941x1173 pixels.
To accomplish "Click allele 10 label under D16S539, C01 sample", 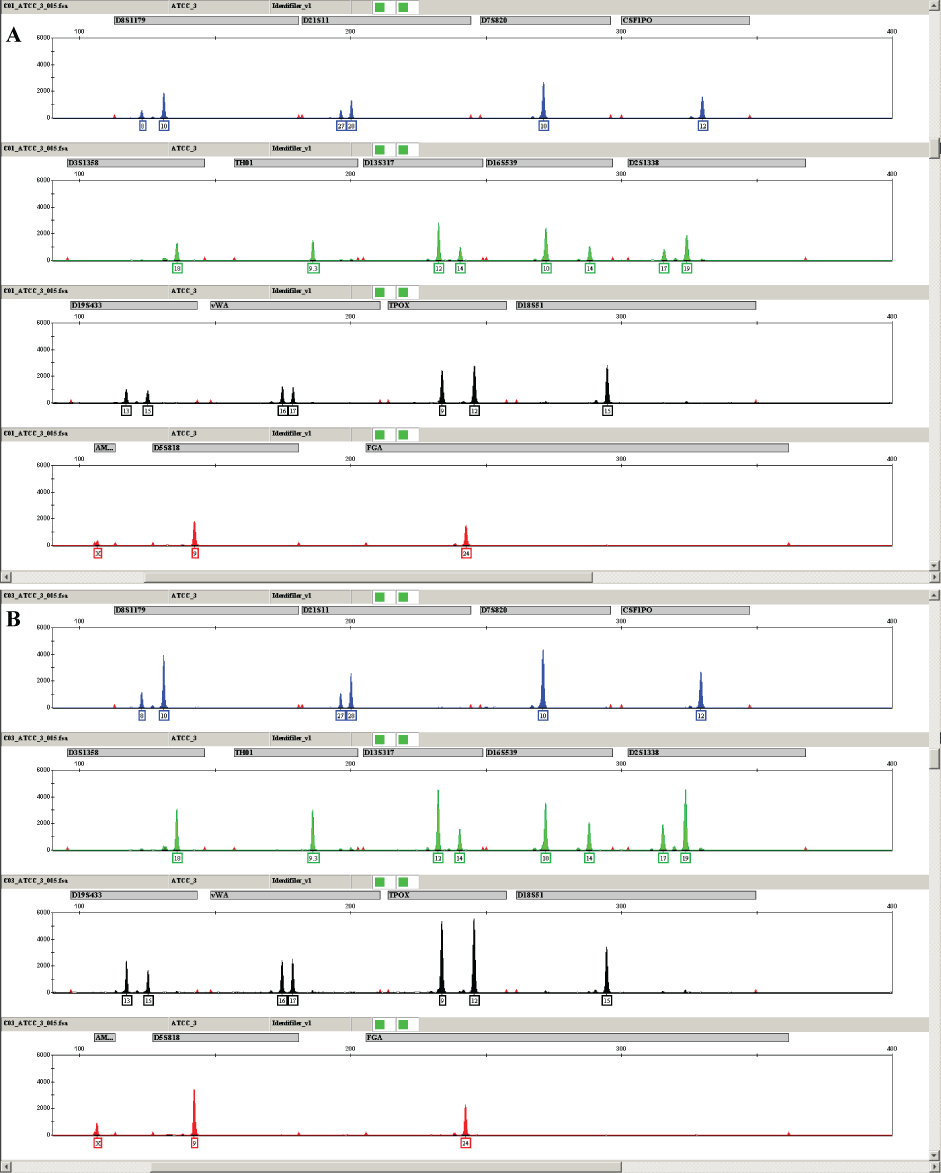I will click(546, 268).
